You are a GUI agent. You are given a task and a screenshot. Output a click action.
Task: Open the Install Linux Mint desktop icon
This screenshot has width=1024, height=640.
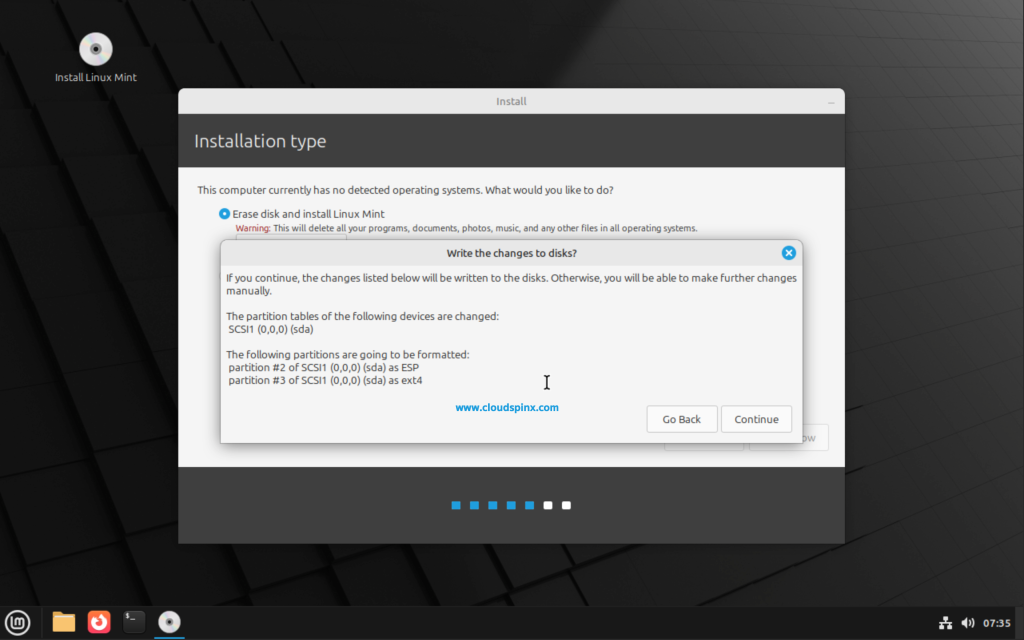coord(95,57)
